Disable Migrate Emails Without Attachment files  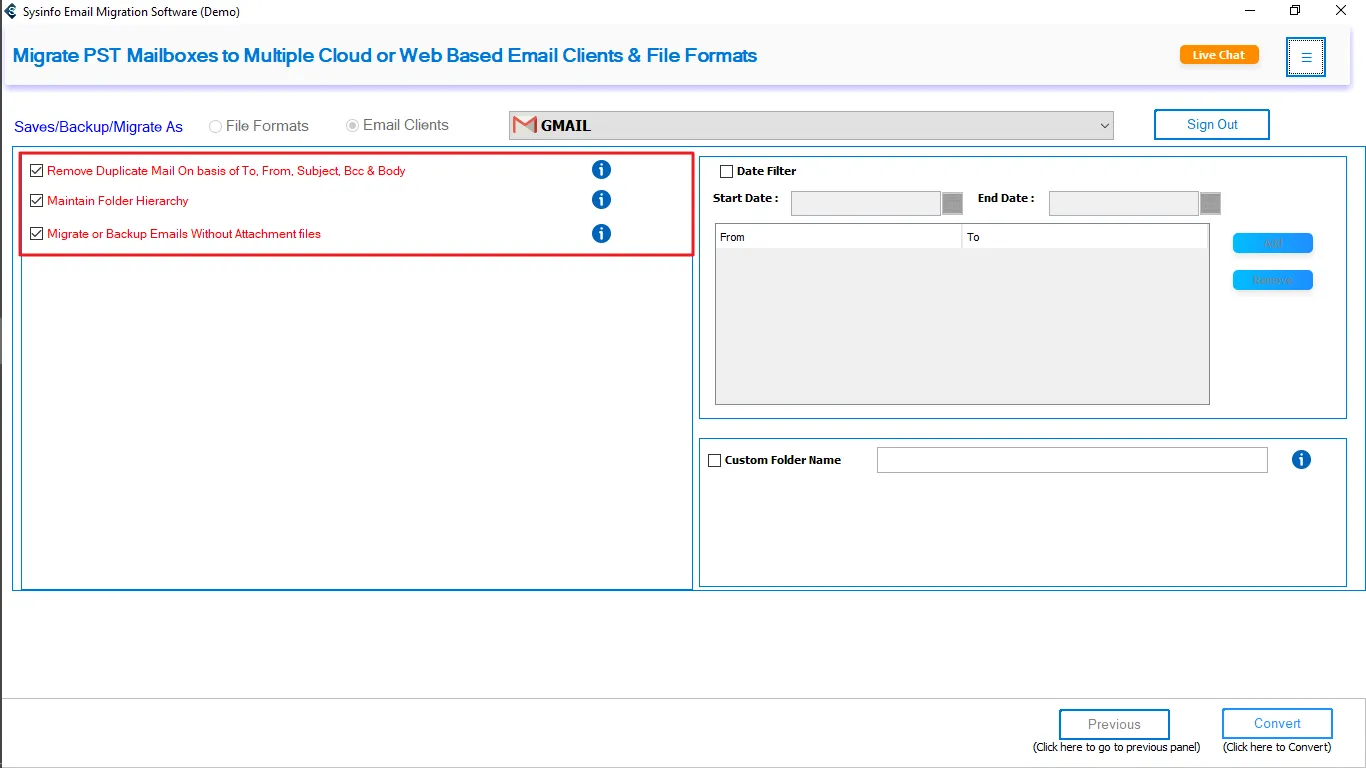[37, 234]
